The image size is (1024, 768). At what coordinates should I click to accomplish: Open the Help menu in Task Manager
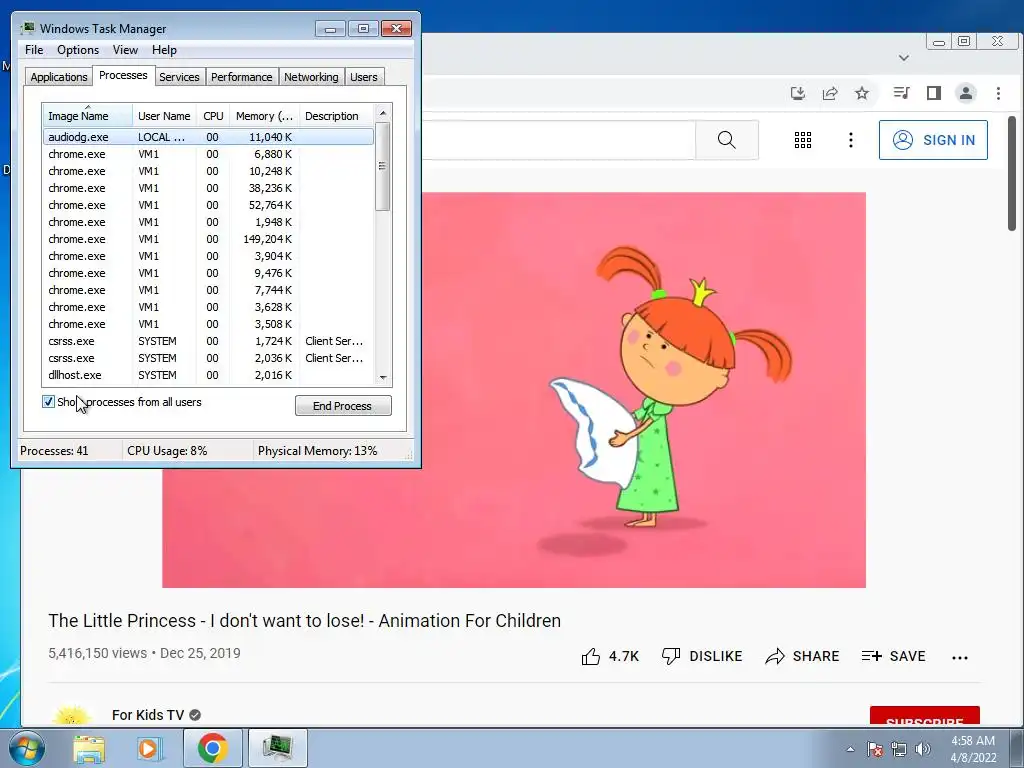tap(164, 50)
